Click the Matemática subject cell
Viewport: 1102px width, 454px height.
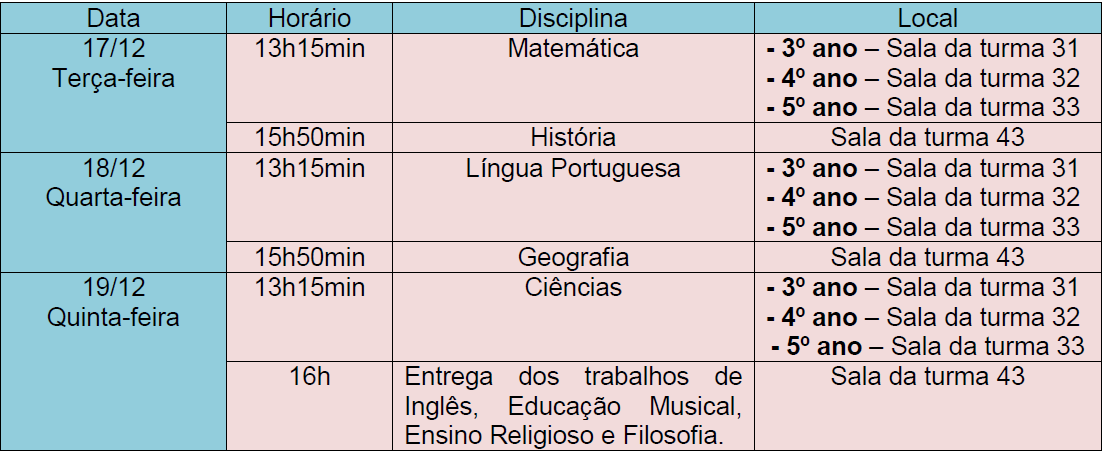(573, 78)
